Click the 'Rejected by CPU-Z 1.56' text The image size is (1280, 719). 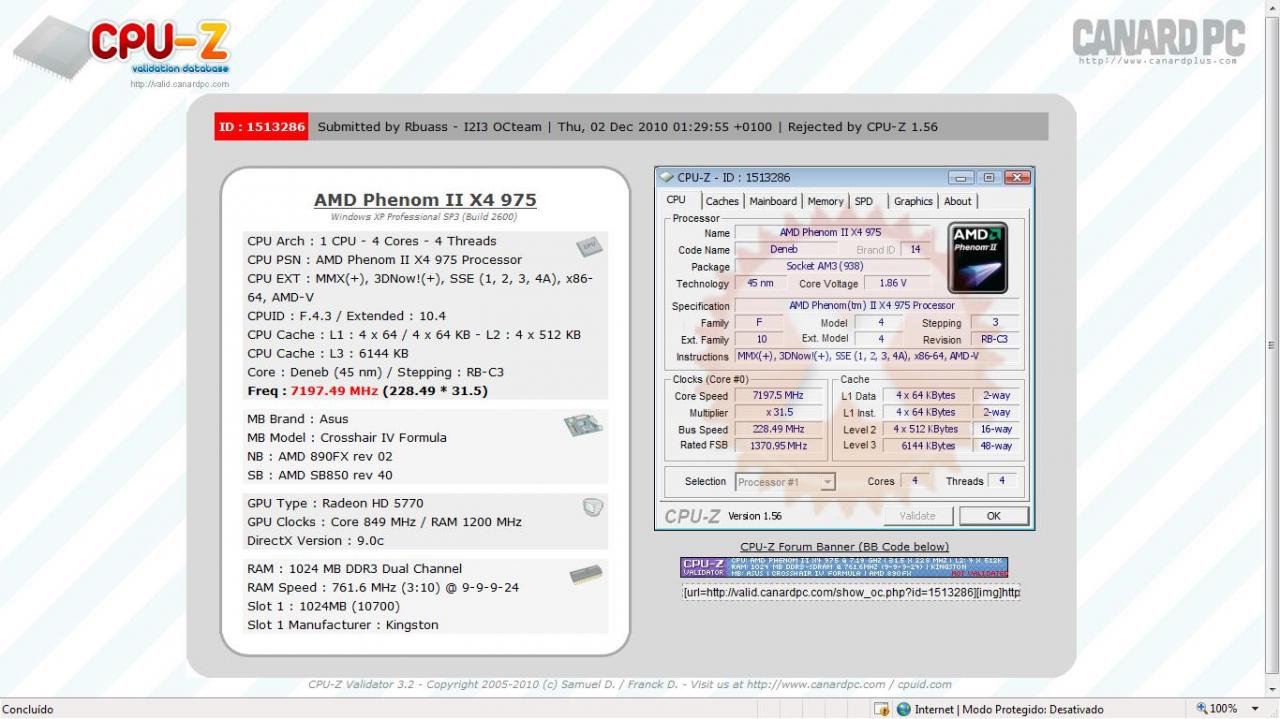863,127
